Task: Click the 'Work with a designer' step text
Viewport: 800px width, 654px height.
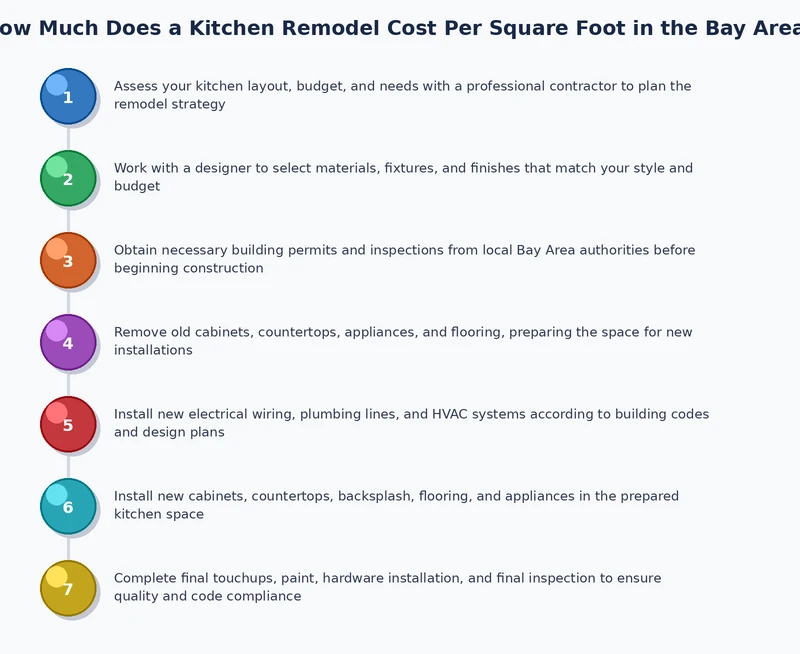Action: click(403, 177)
